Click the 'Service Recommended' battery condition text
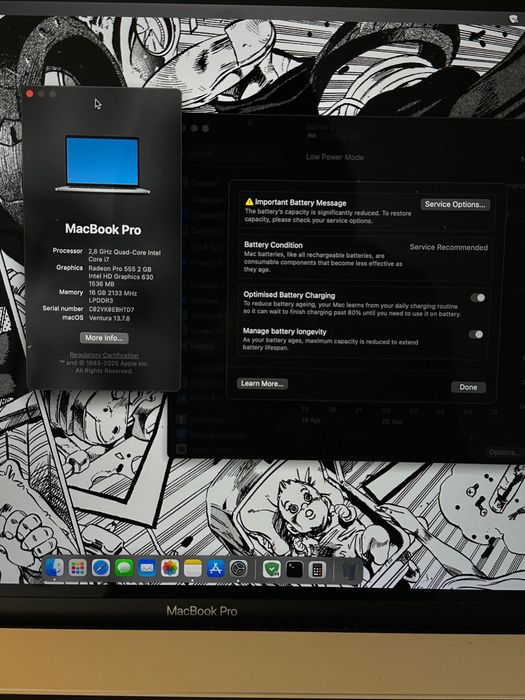Image resolution: width=525 pixels, height=700 pixels. tap(449, 247)
